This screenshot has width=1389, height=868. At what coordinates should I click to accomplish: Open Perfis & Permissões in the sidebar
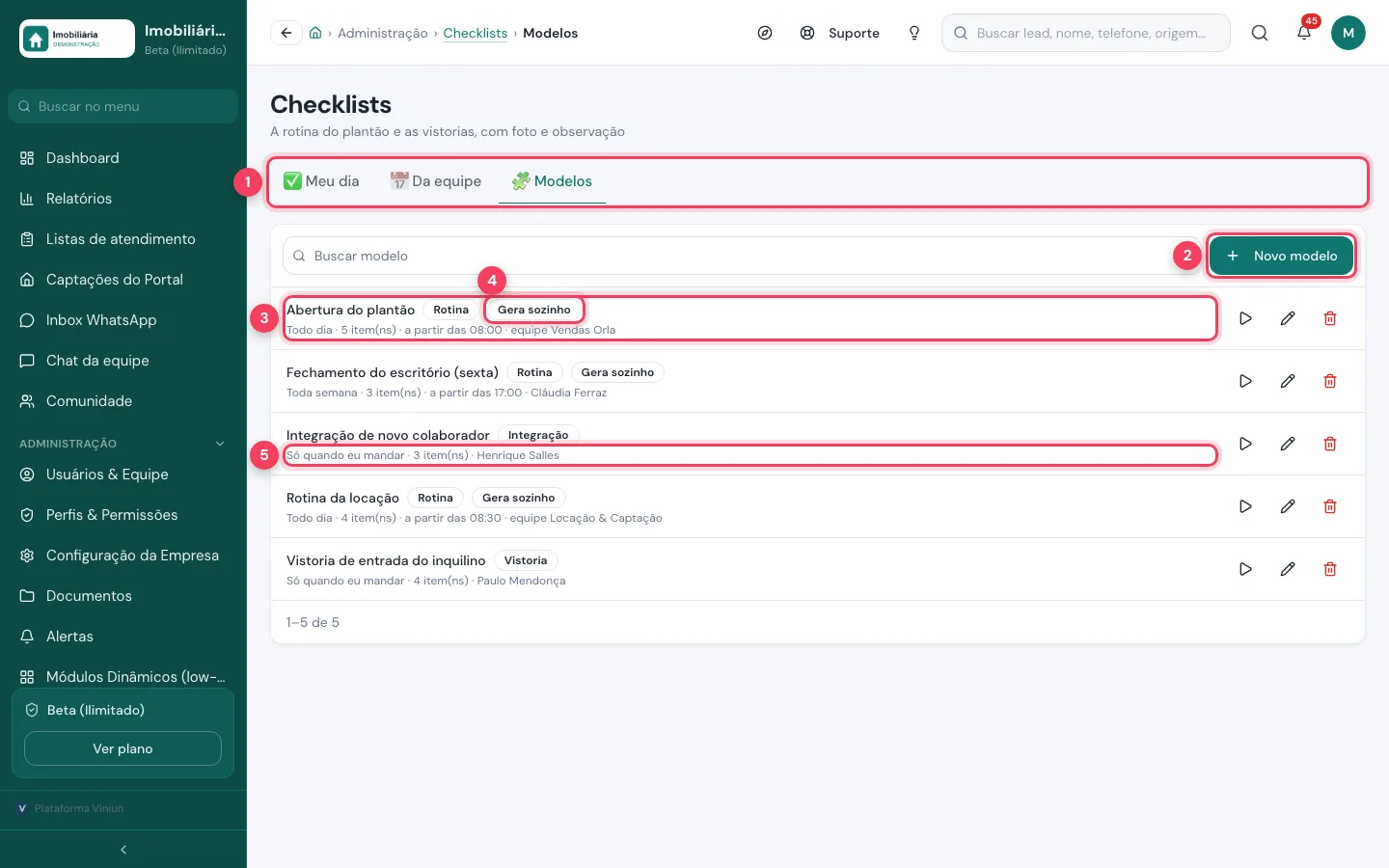[x=123, y=515]
